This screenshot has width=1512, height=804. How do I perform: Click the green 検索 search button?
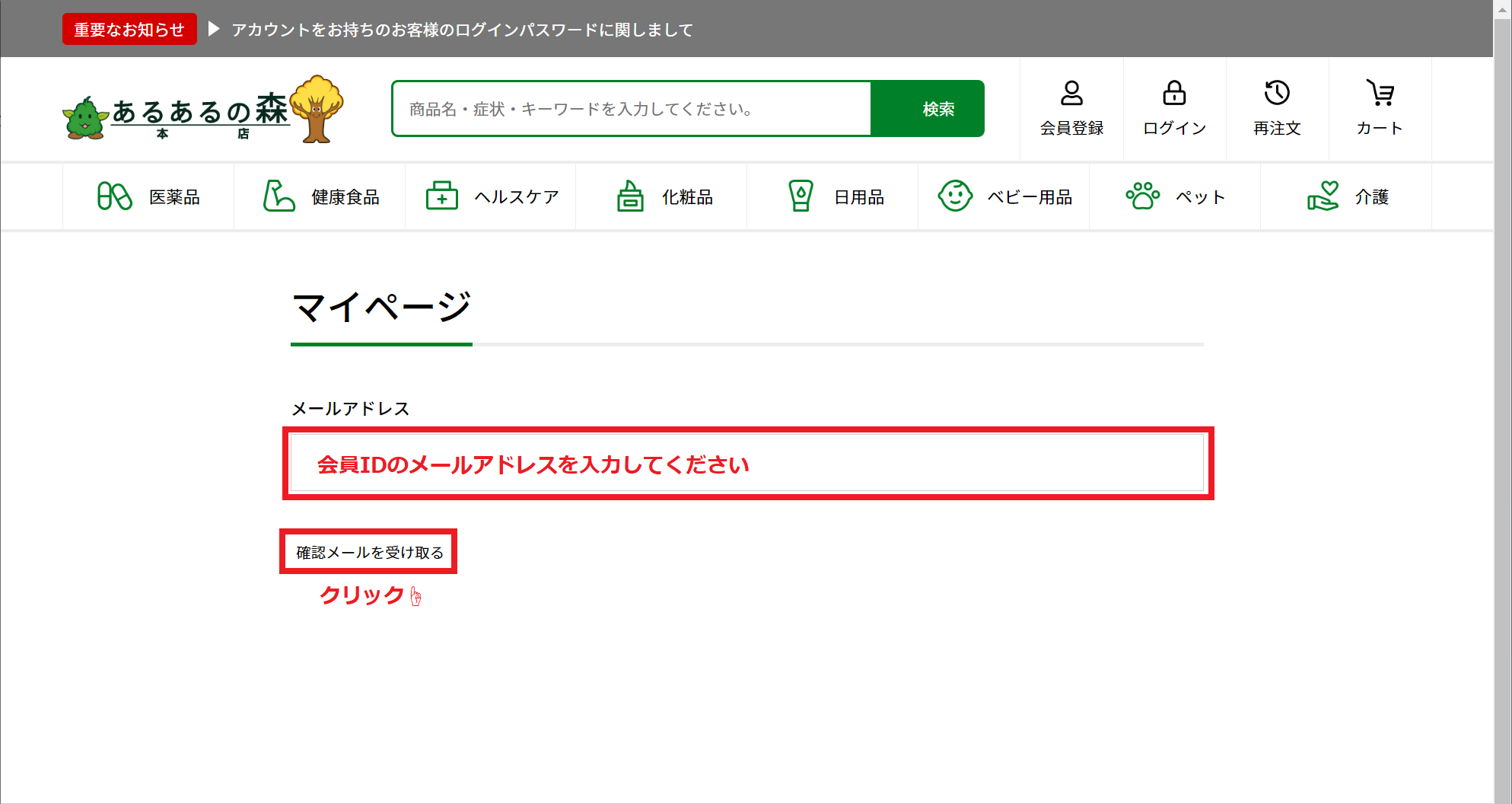pyautogui.click(x=928, y=109)
